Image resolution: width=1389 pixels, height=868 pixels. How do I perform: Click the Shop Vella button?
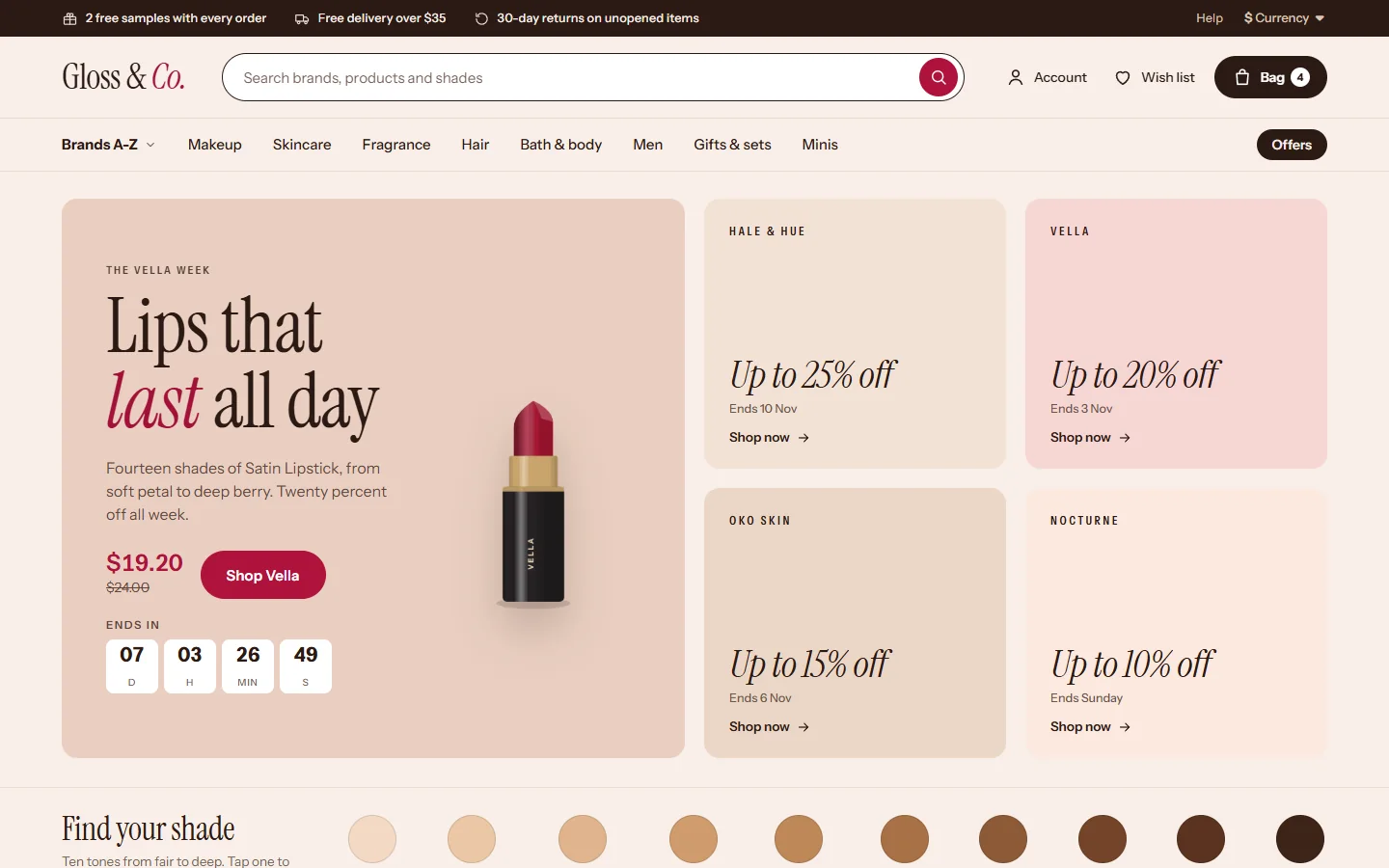tap(263, 575)
